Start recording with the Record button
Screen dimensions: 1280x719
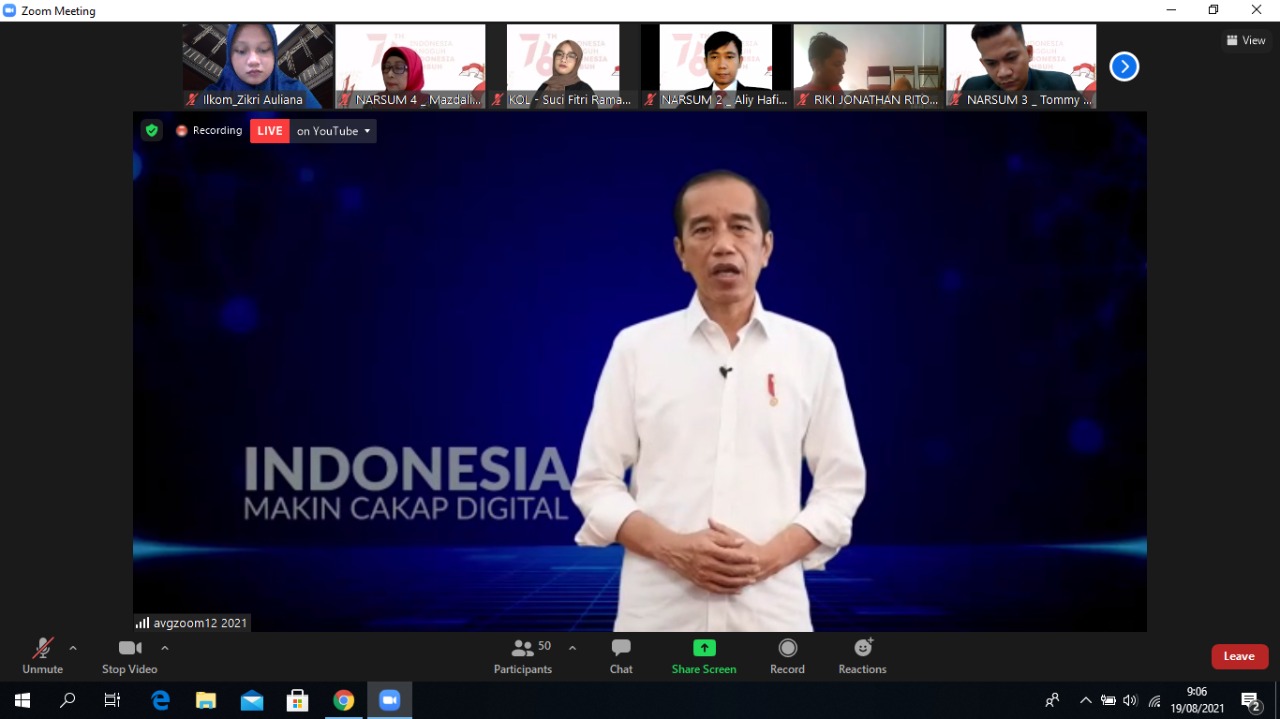pos(787,655)
